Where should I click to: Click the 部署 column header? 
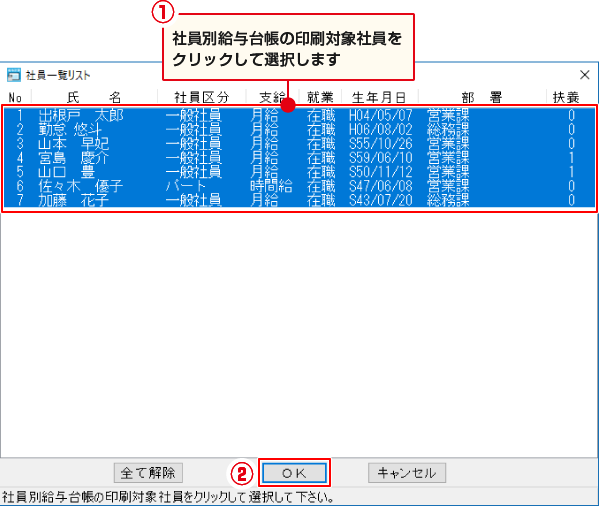(x=482, y=97)
